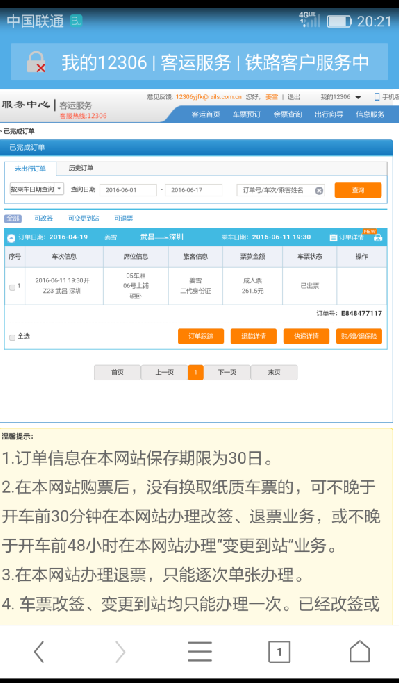399x683 pixels.
Task: Click the 票款金额 column header
Action: [x=253, y=257]
